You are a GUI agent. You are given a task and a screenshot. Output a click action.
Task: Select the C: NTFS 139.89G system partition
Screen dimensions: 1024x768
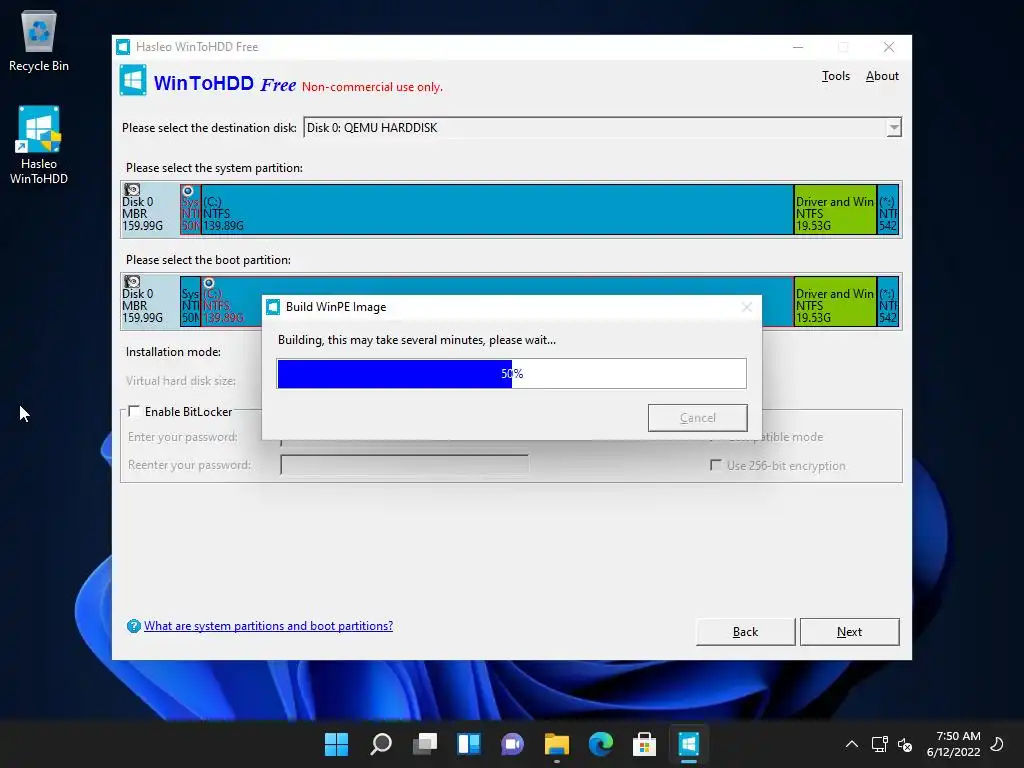497,209
